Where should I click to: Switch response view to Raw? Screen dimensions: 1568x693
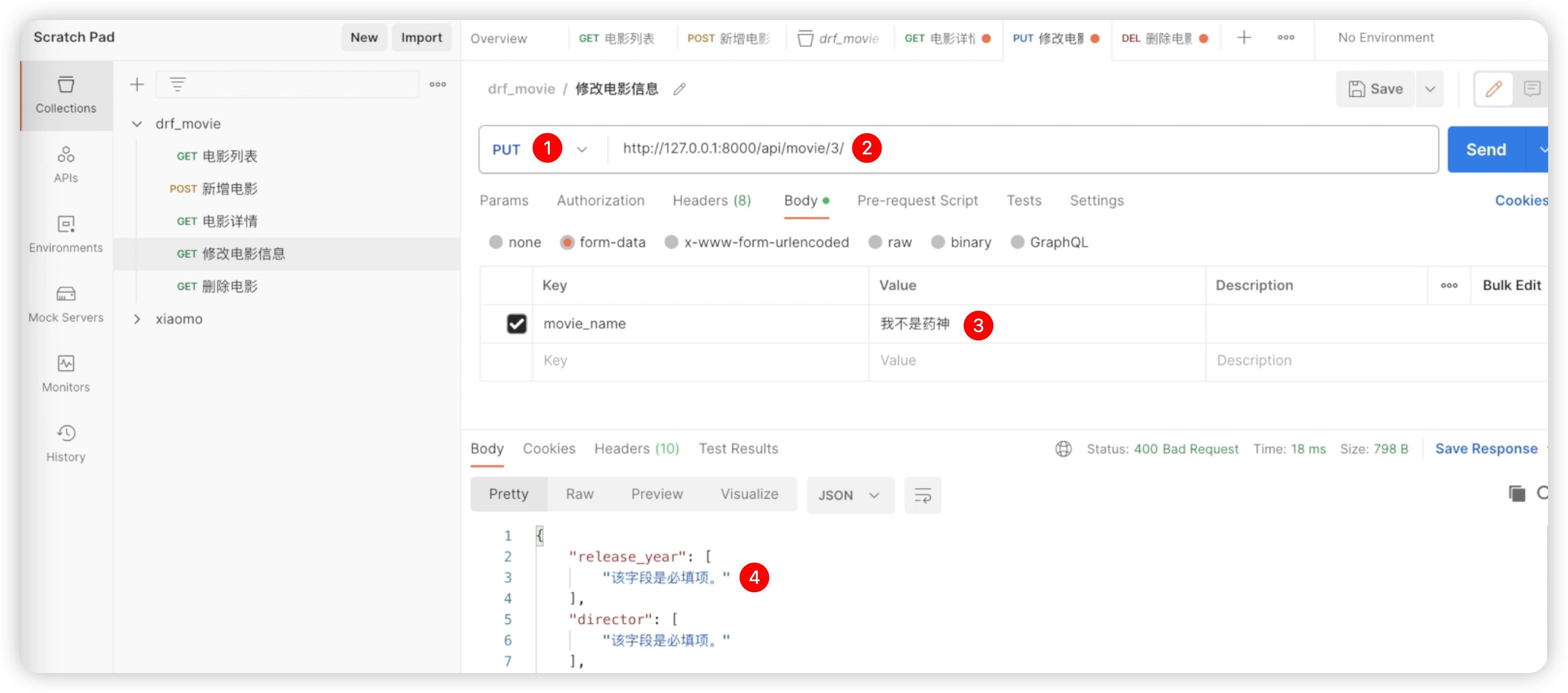click(x=579, y=494)
